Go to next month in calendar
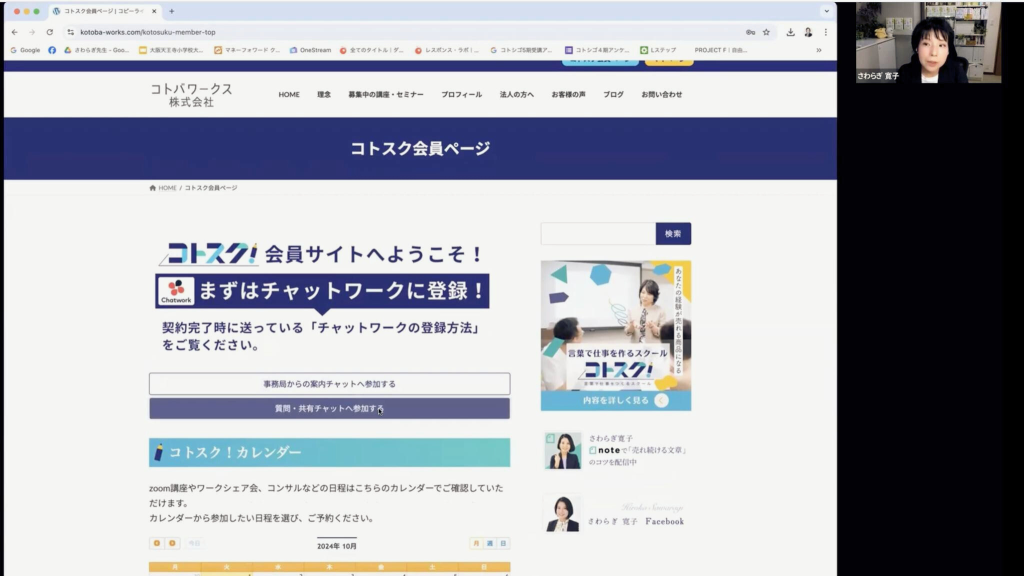Image resolution: width=1024 pixels, height=576 pixels. pyautogui.click(x=172, y=543)
